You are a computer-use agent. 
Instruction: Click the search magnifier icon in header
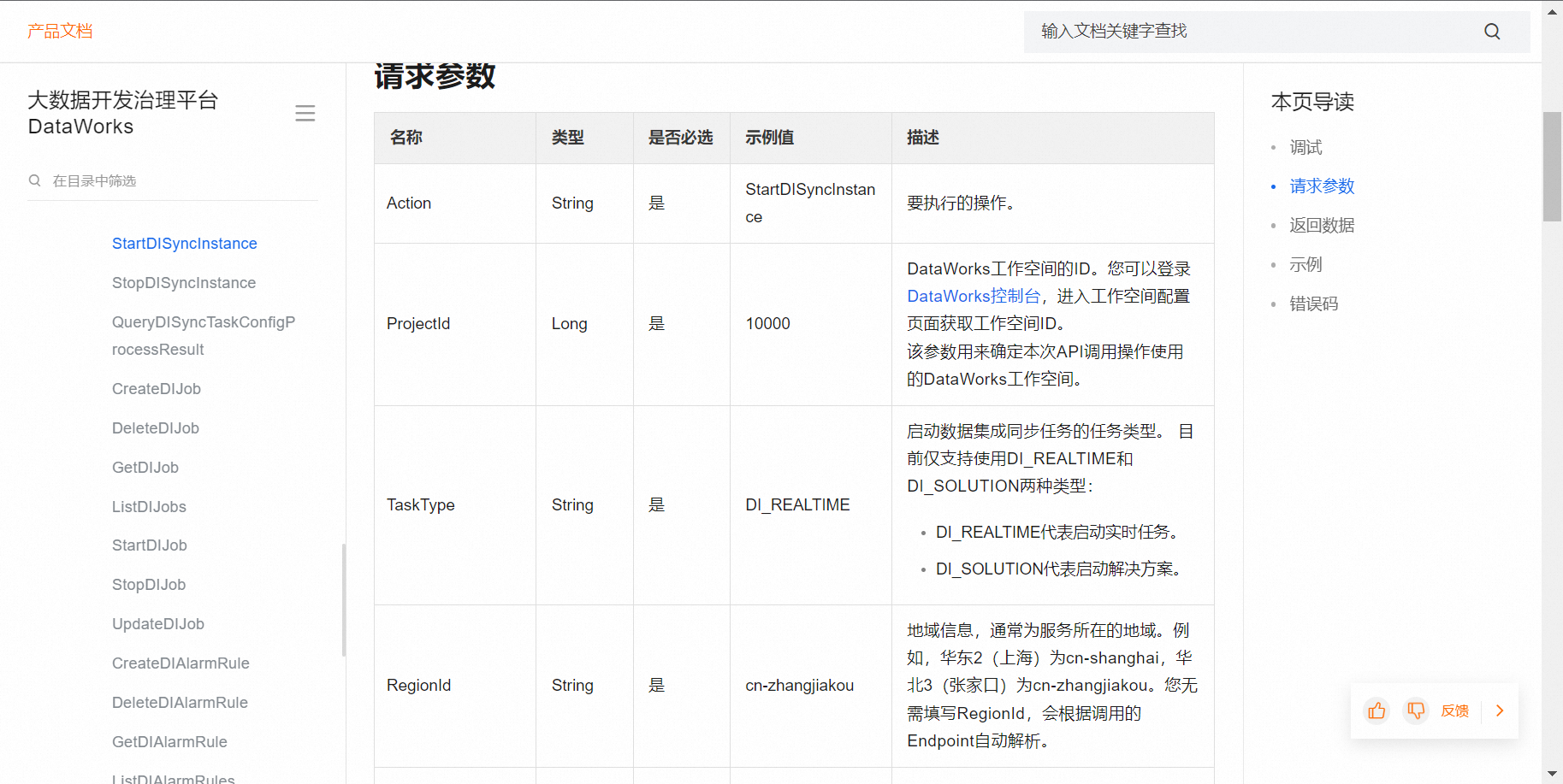(x=1492, y=32)
